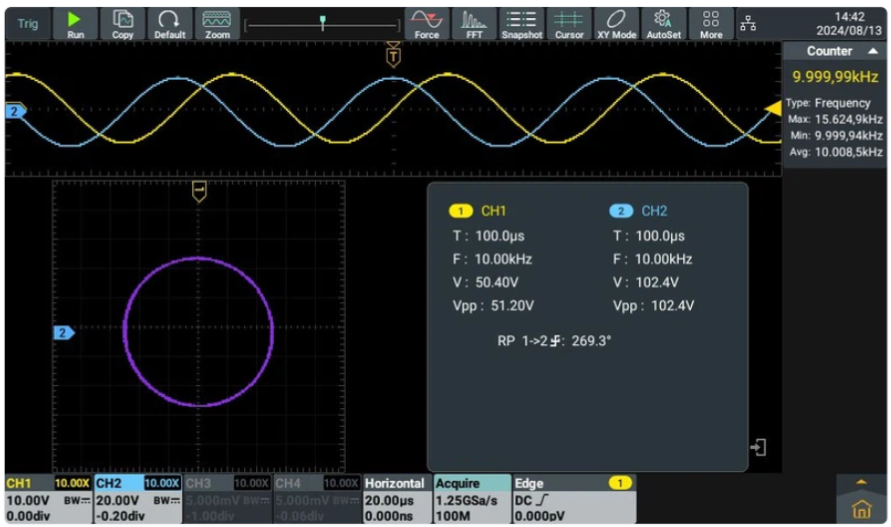Collapse the Counter panel arrow
The height and width of the screenshot is (527, 891).
872,51
